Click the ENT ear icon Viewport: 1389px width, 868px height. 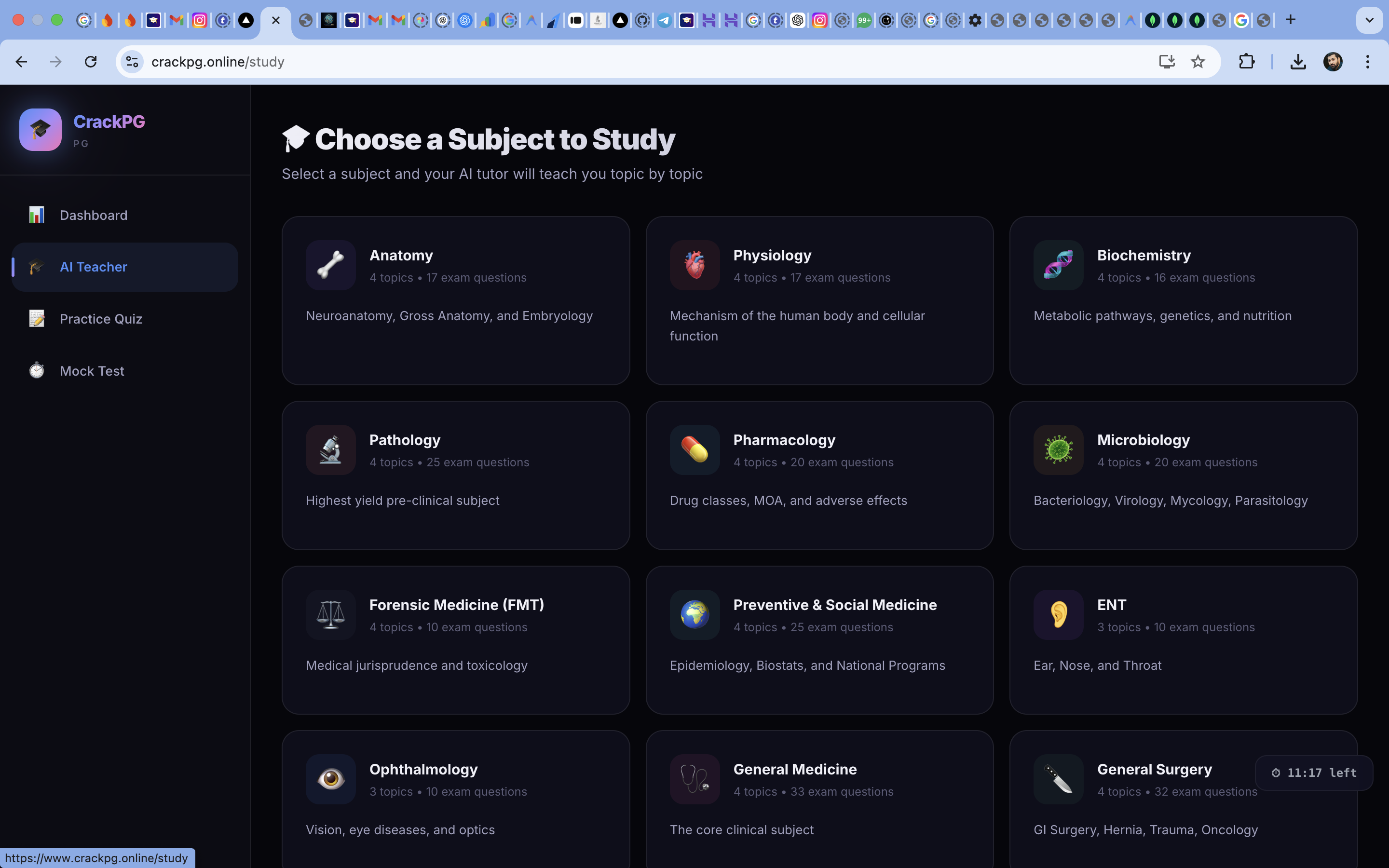coord(1059,615)
